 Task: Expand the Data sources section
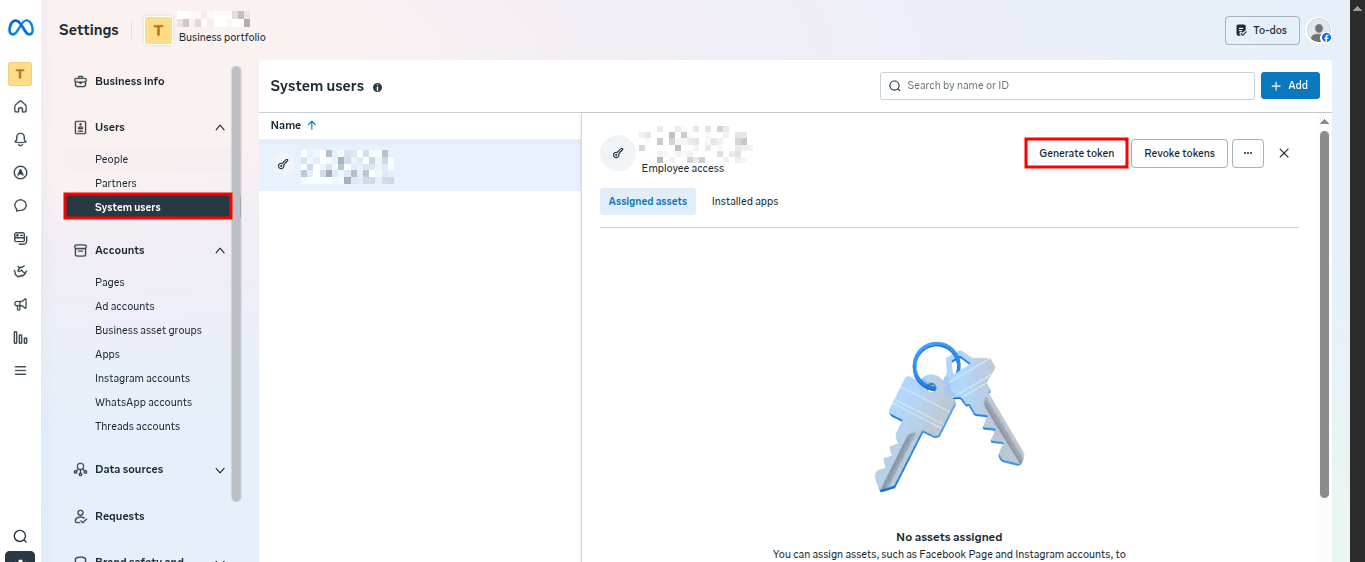click(x=220, y=469)
